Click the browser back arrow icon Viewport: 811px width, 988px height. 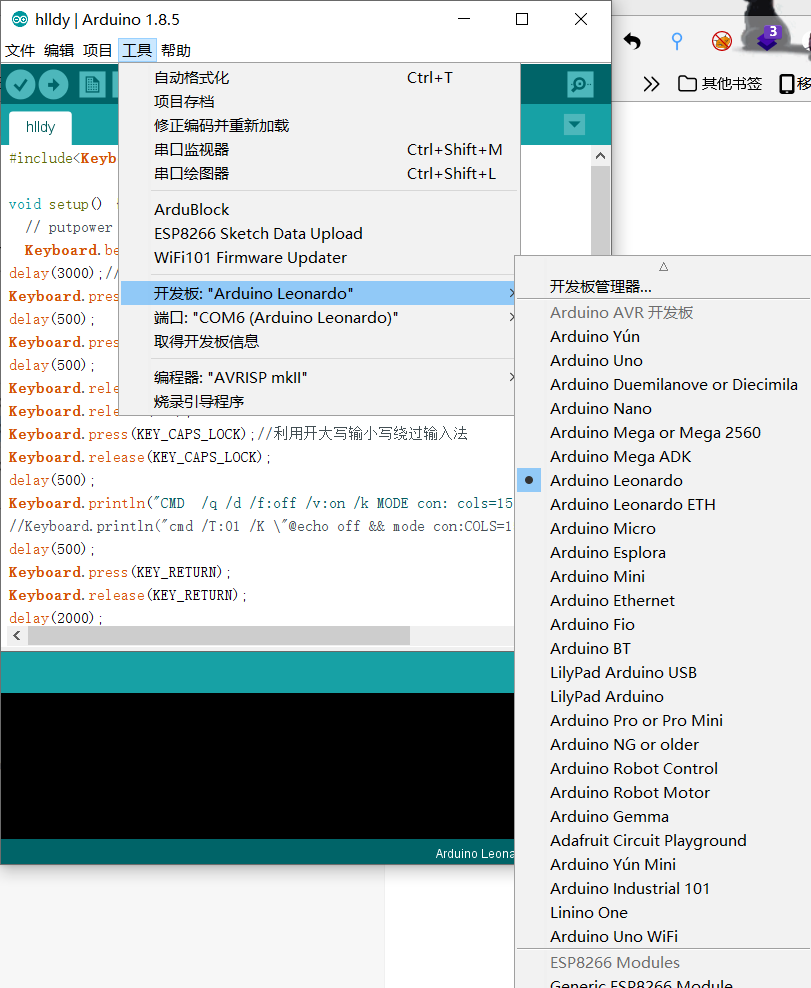633,42
